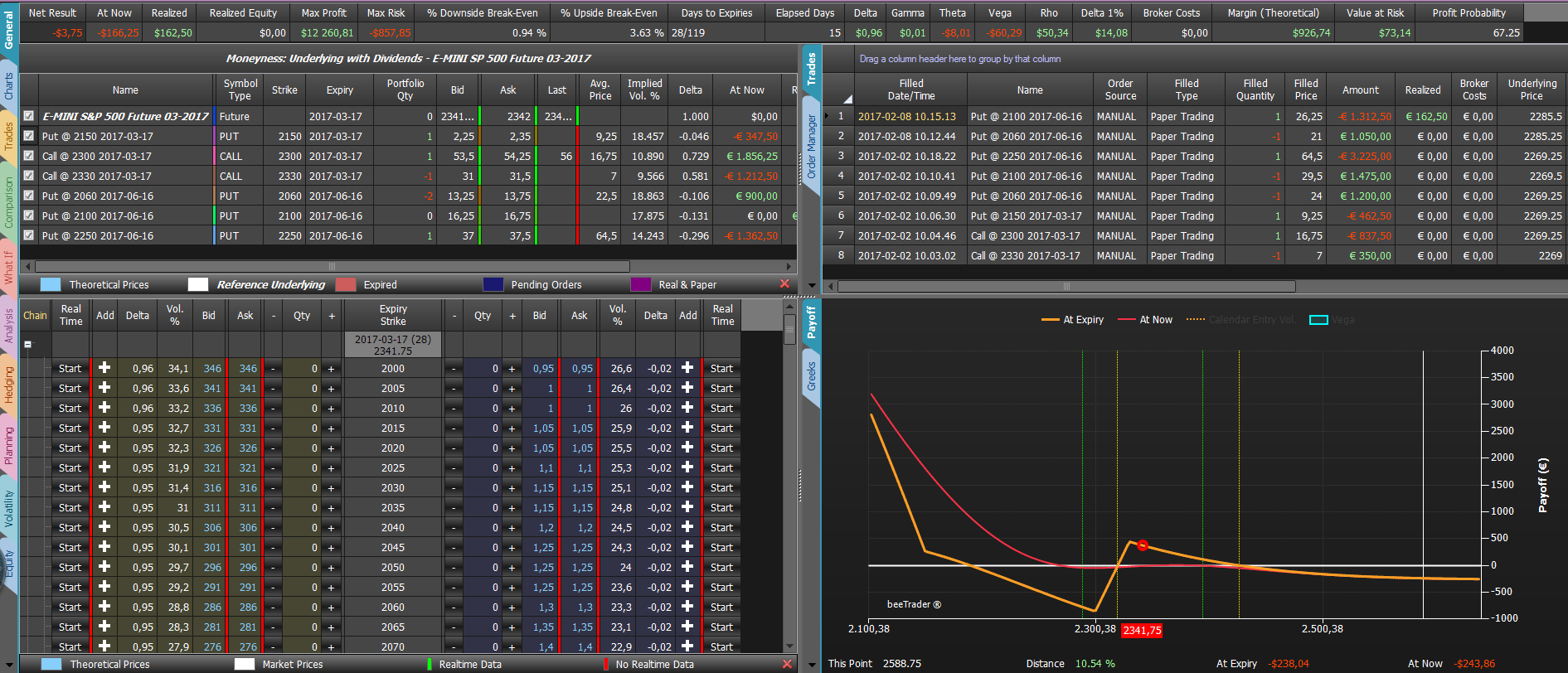
Task: Start real-time for call strike 2000
Action: pos(70,368)
